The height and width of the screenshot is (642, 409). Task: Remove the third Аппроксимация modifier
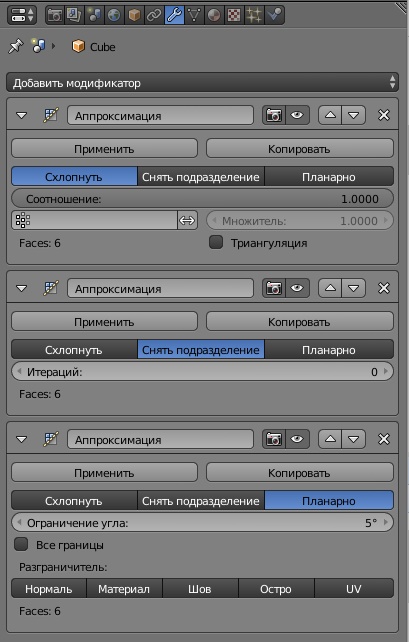(x=384, y=439)
